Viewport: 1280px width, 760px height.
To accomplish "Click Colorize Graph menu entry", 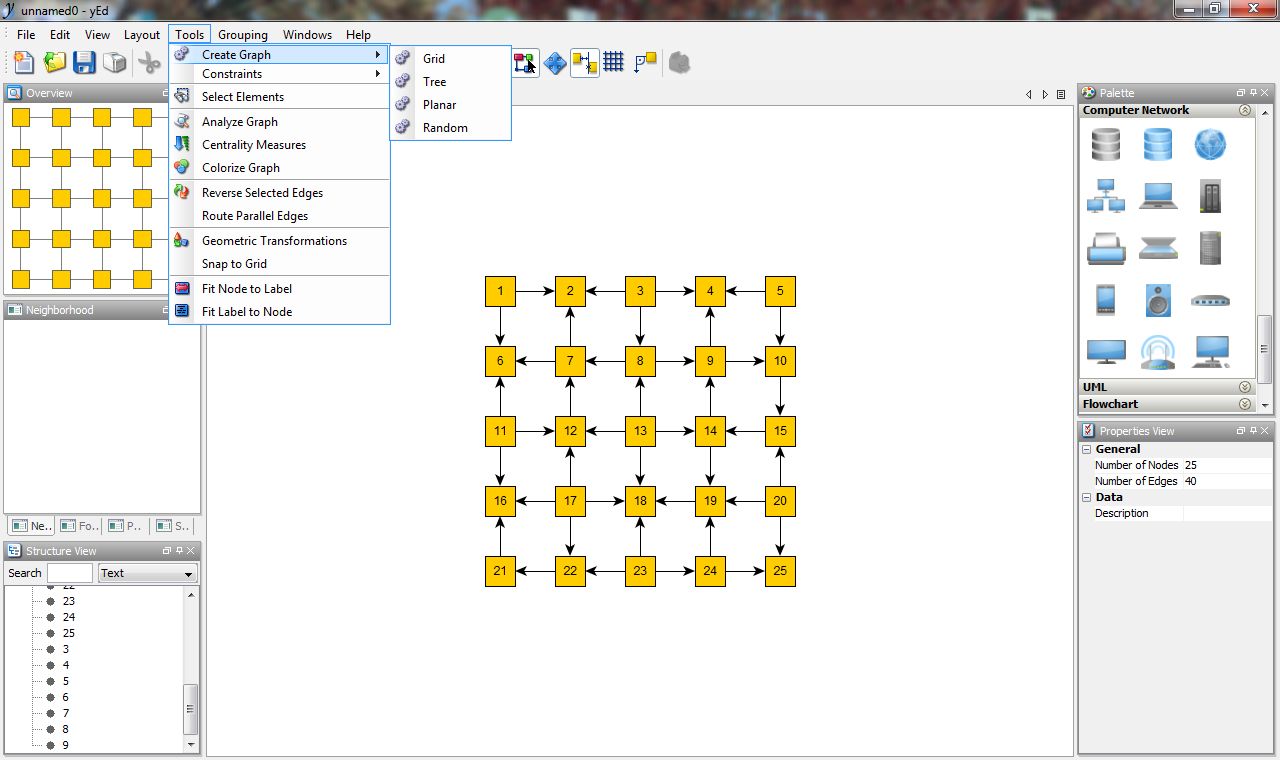I will click(x=279, y=168).
